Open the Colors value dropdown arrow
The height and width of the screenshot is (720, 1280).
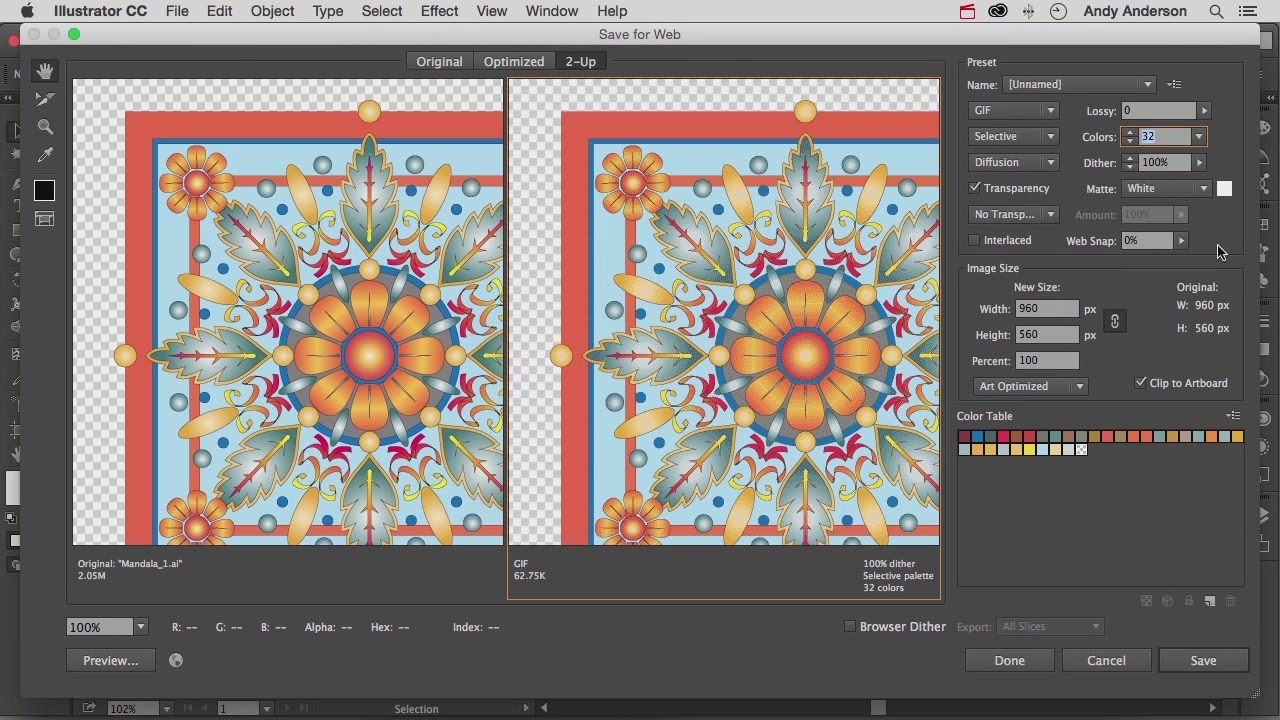[1199, 137]
